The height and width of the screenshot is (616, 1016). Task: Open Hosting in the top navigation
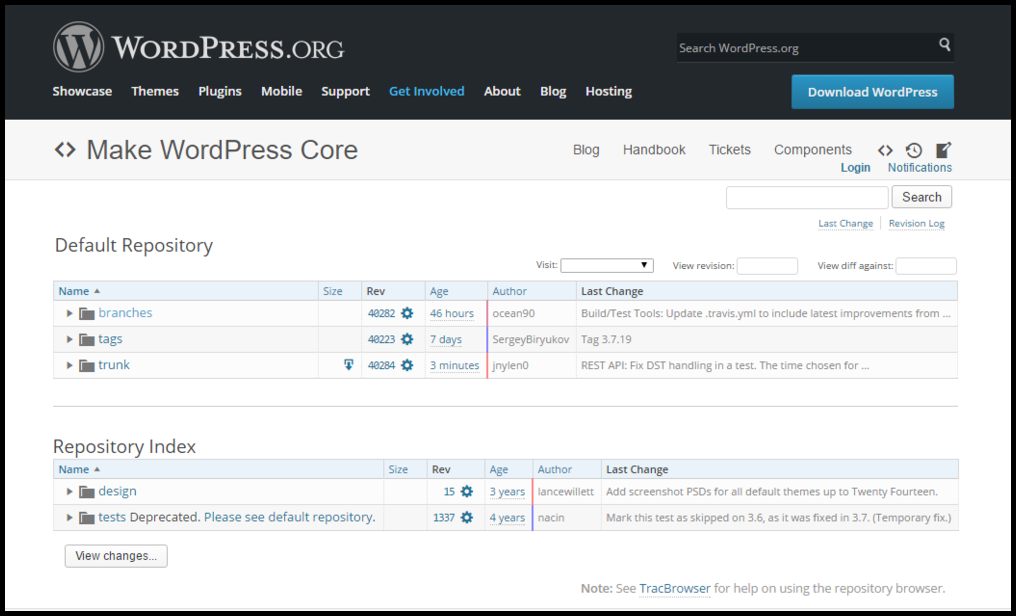click(x=608, y=91)
